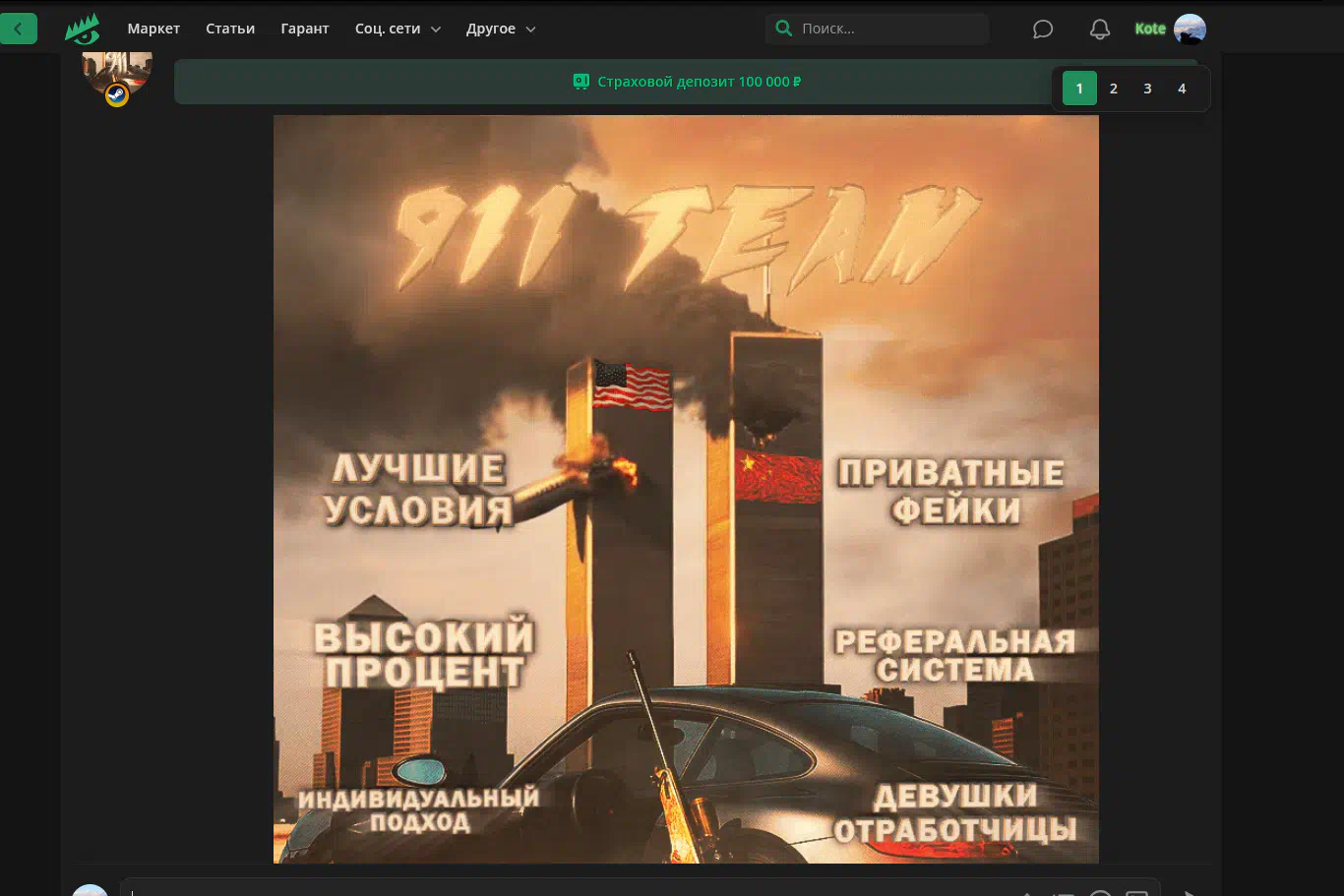Open the Kote username link
Screen dimensions: 1344x896
pyautogui.click(x=1150, y=29)
